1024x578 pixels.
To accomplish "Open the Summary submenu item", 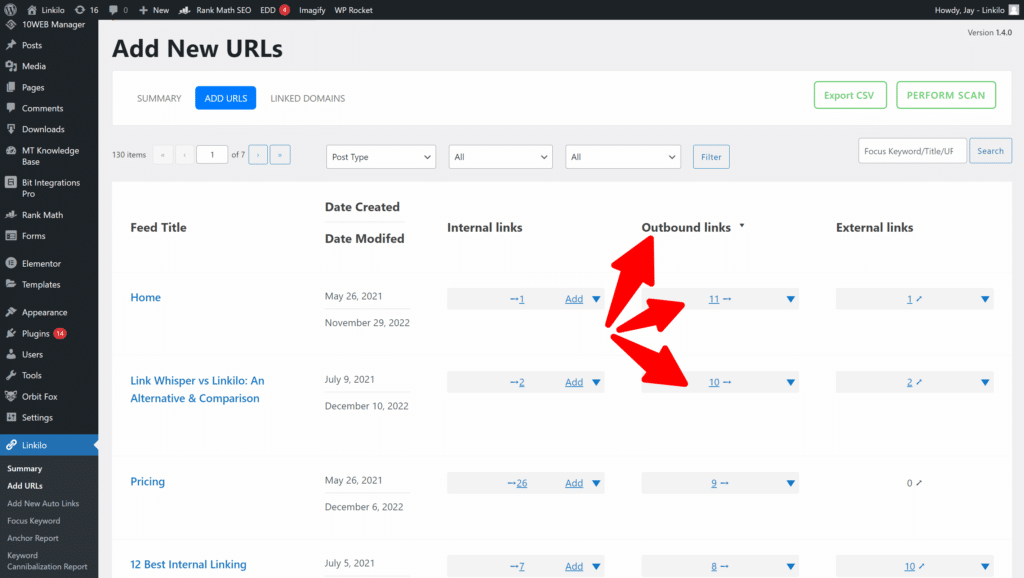I will pos(24,468).
